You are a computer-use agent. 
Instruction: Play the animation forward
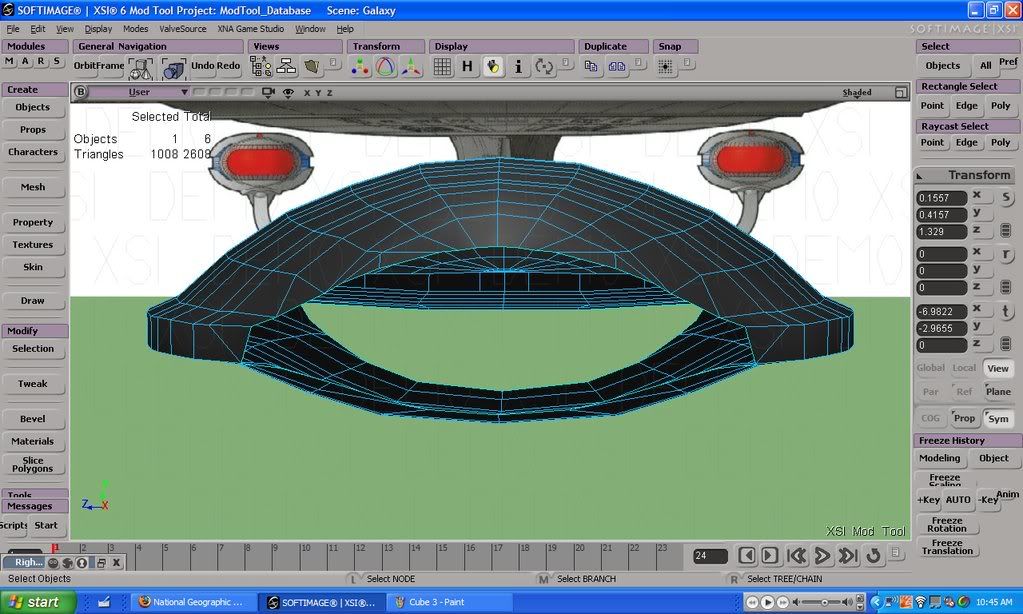pos(822,555)
